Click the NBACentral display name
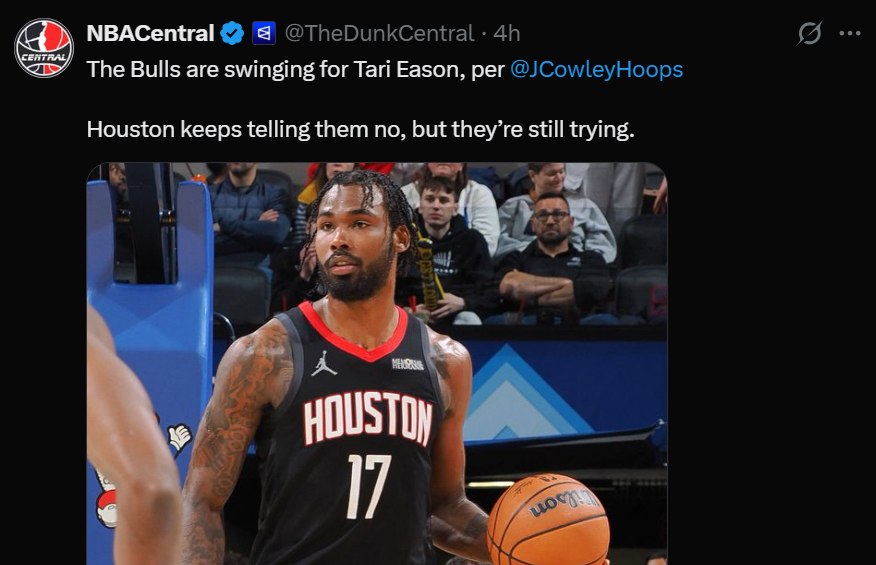This screenshot has width=876, height=565. click(150, 34)
